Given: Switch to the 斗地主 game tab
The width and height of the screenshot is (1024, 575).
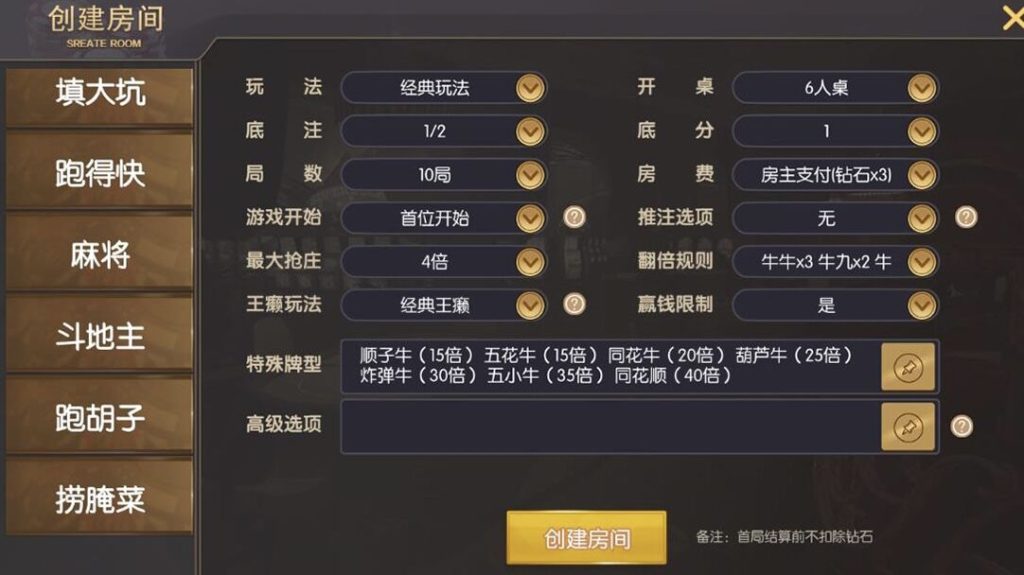Looking at the screenshot, I should pyautogui.click(x=99, y=337).
